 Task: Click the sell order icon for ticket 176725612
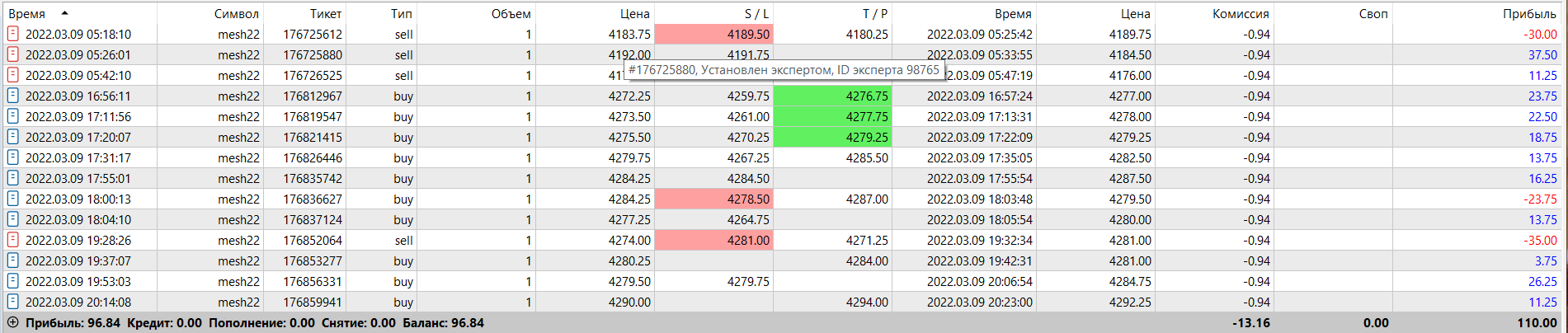[x=12, y=34]
